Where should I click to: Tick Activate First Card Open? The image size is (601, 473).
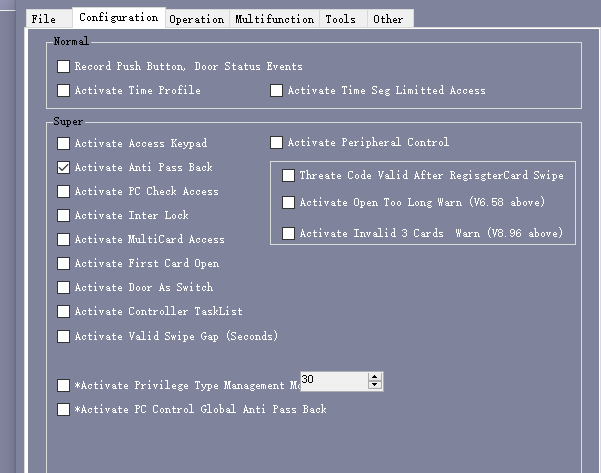point(63,263)
